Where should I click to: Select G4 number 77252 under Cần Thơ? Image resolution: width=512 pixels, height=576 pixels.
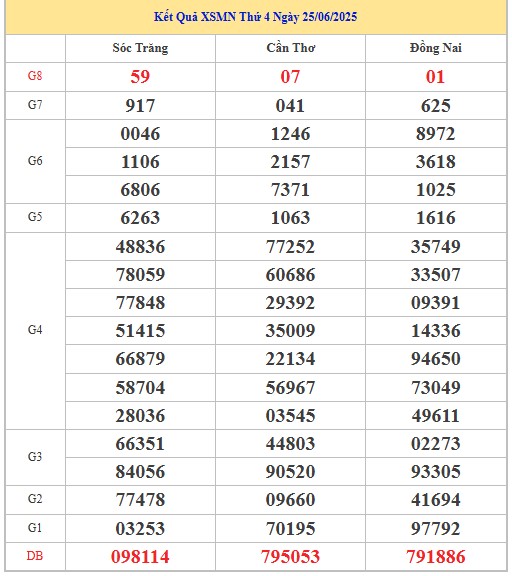[x=290, y=246]
